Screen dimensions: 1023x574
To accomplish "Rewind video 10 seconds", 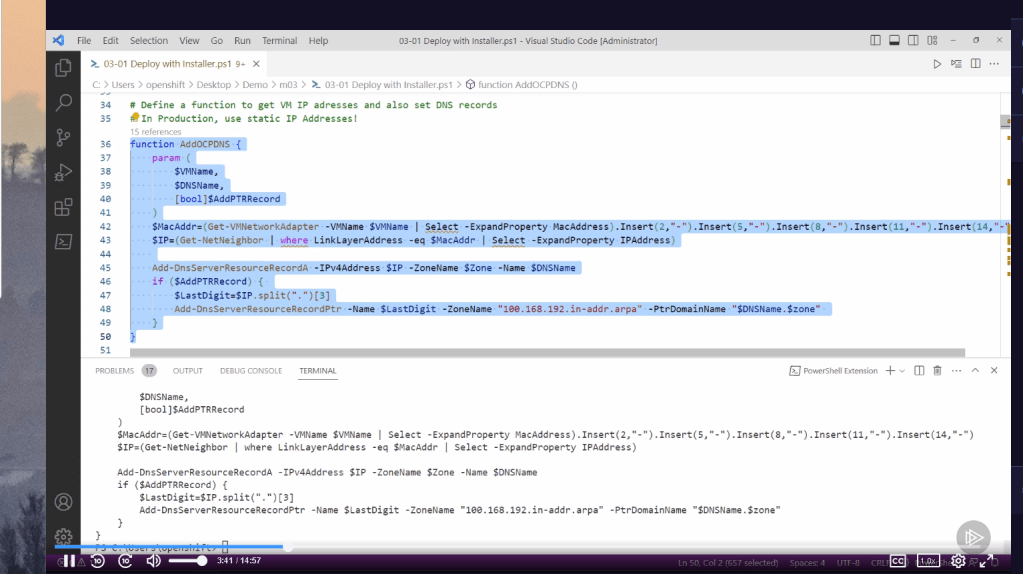I will (x=98, y=561).
